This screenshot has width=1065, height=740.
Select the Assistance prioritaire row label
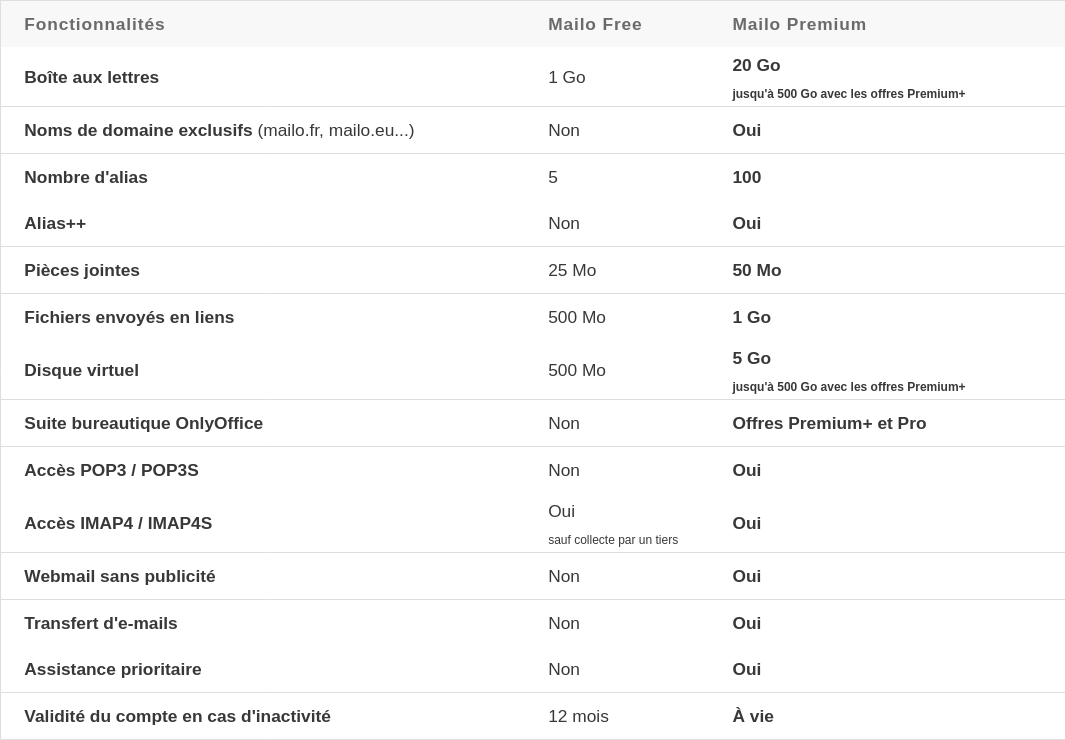pos(113,669)
